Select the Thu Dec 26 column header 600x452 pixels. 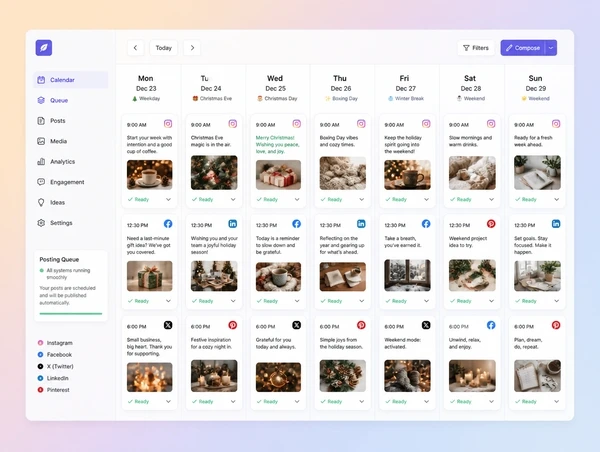coord(341,88)
